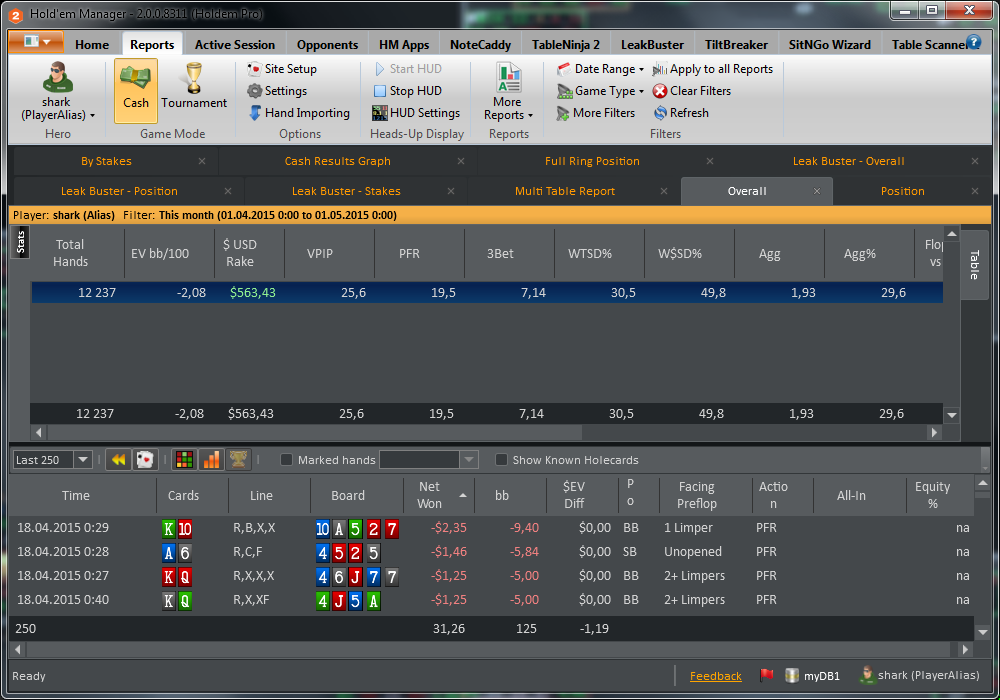Select Leak Buster - Position report tab
The image size is (1000, 700).
[x=119, y=191]
